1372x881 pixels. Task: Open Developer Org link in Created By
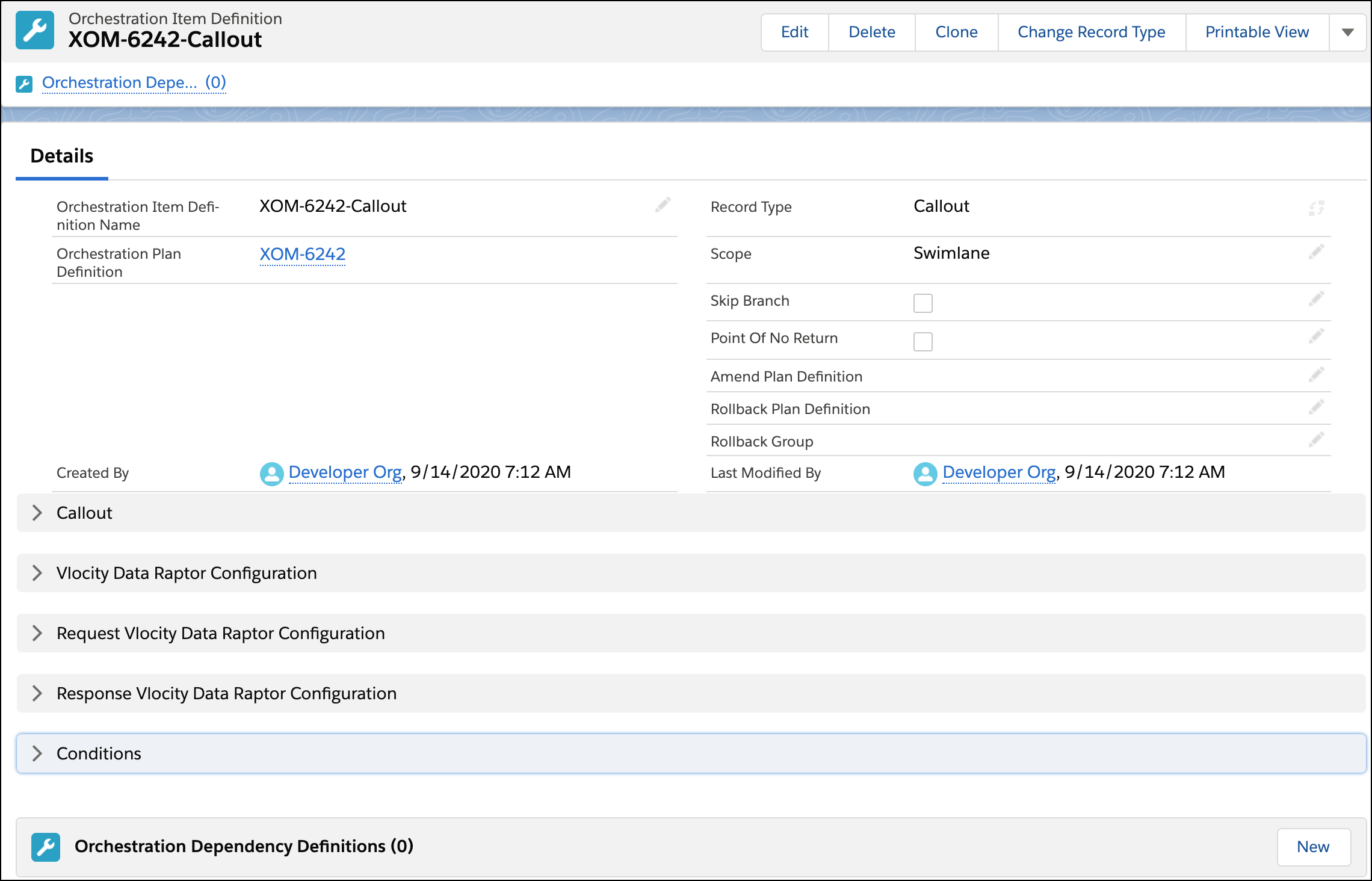point(345,472)
